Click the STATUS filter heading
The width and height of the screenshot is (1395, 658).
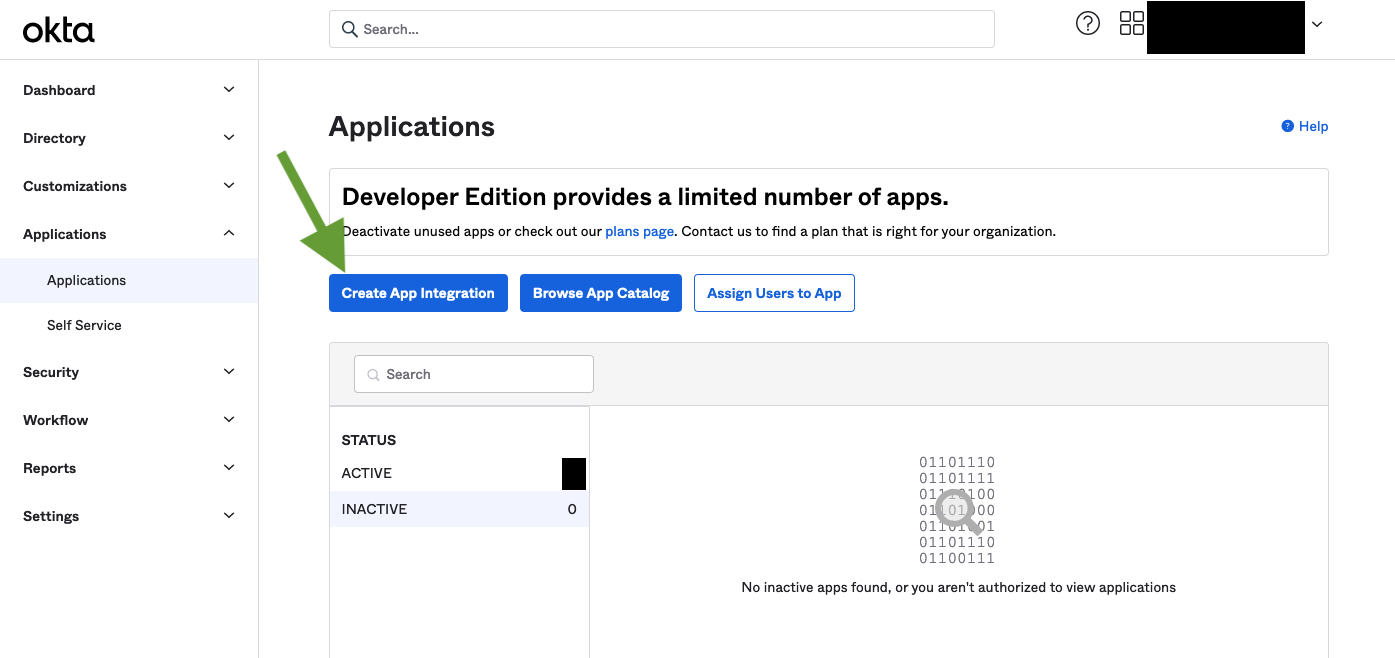(x=369, y=440)
